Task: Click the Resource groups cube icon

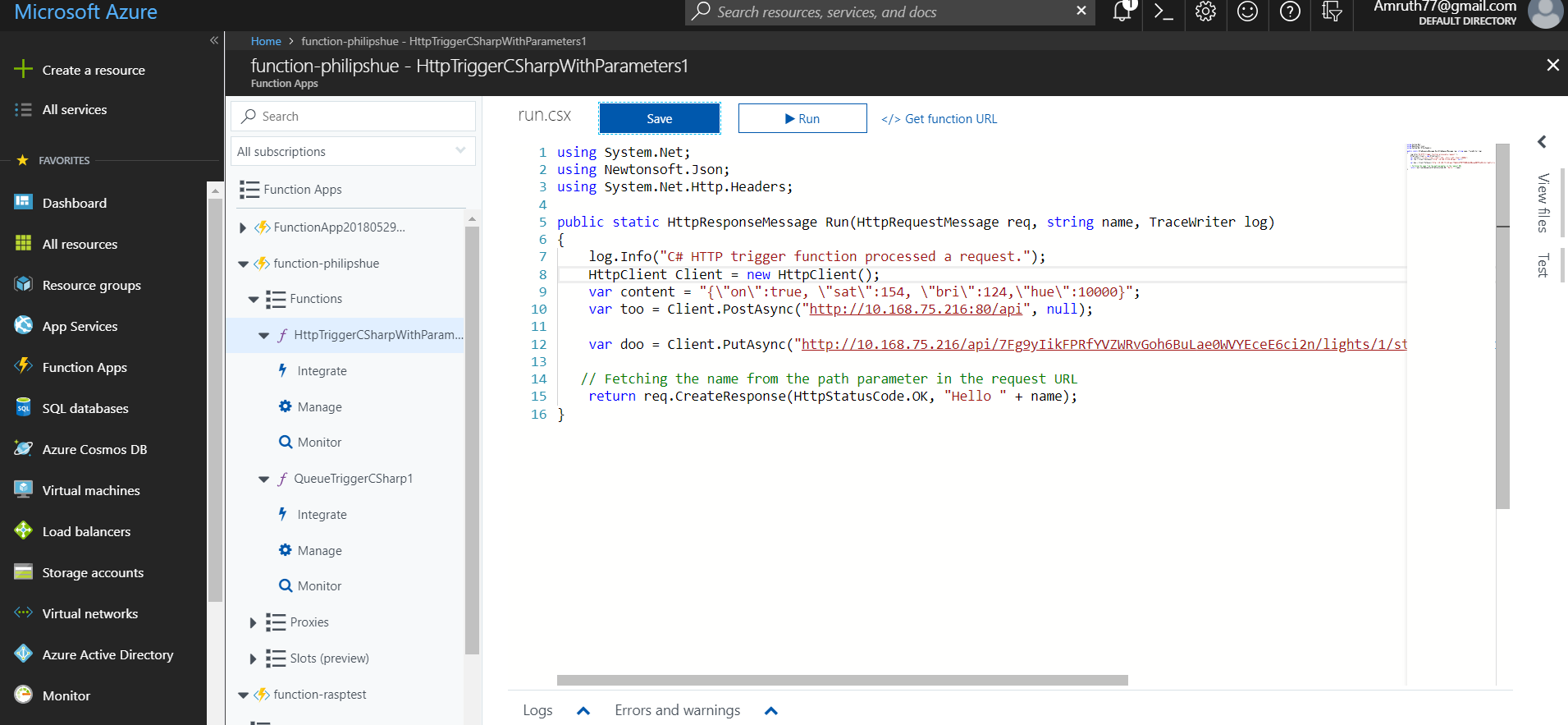Action: pos(23,284)
